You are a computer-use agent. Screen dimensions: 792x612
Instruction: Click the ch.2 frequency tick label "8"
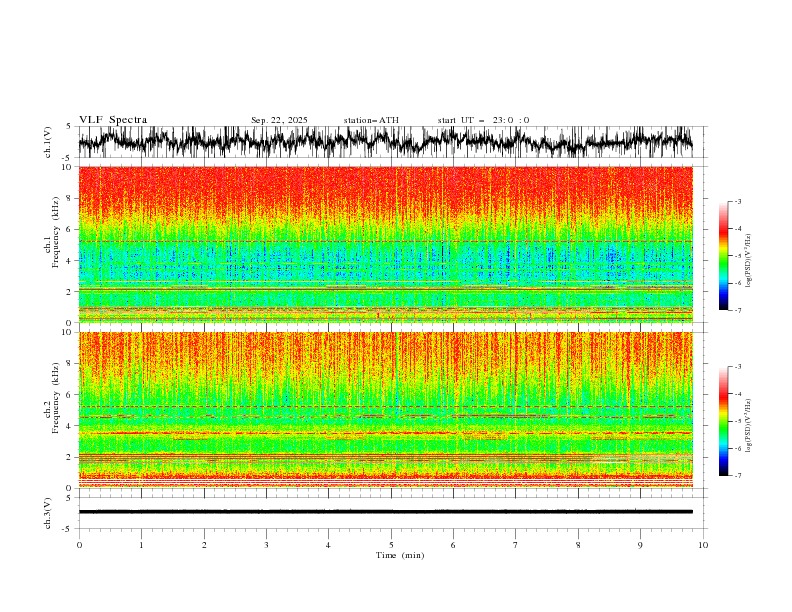pyautogui.click(x=69, y=363)
